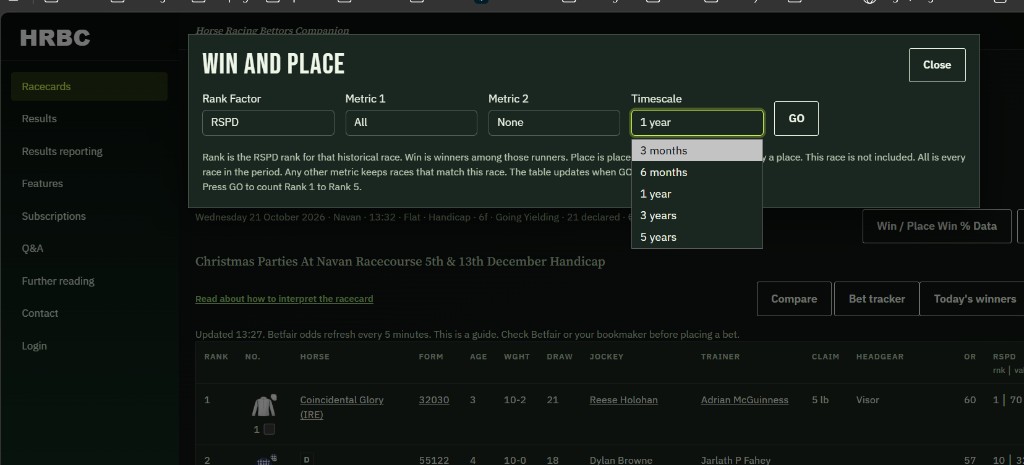Viewport: 1024px width, 465px height.
Task: Click the JOCKEY column header
Action: (606, 357)
